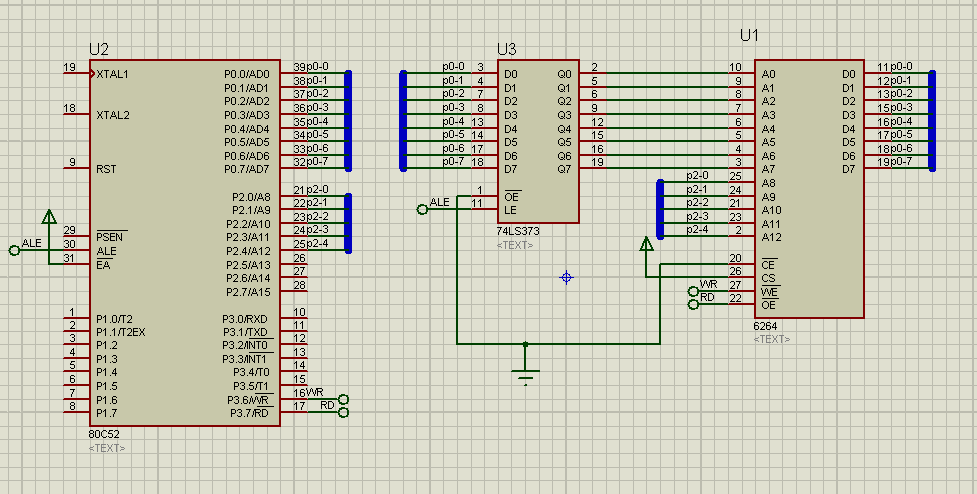Click the blue crosshair origin marker
Viewport: 977px width, 494px height.
pos(566,277)
